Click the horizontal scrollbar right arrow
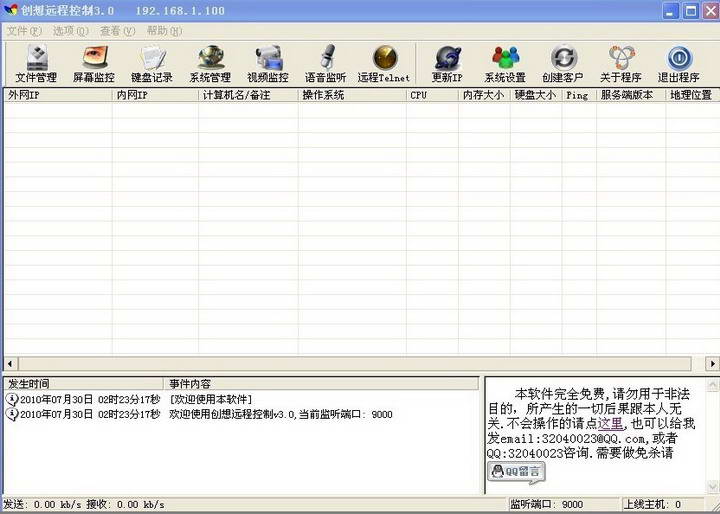The height and width of the screenshot is (514, 720). point(713,363)
